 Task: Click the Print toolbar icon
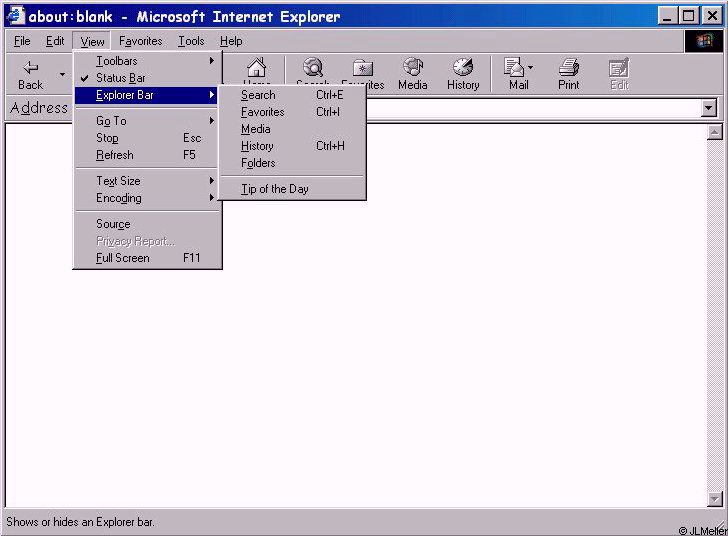(569, 67)
